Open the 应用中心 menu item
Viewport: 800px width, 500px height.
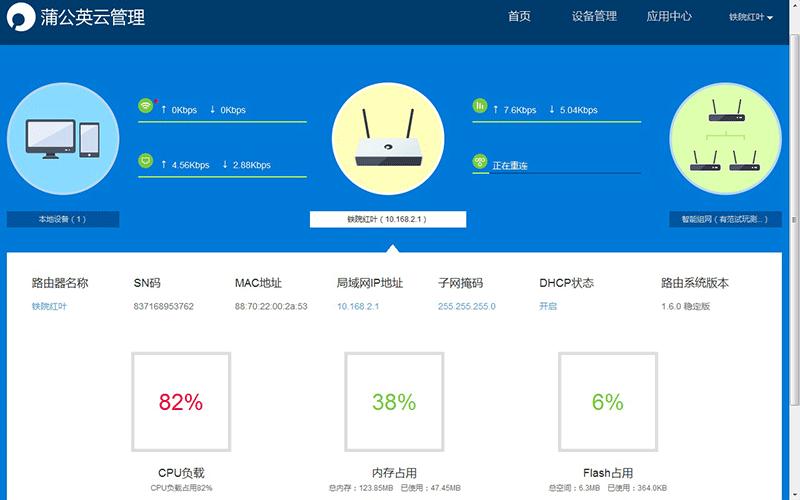pyautogui.click(x=669, y=16)
